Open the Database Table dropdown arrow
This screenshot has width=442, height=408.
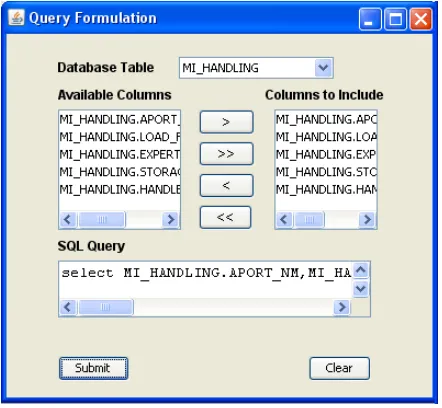(x=323, y=68)
